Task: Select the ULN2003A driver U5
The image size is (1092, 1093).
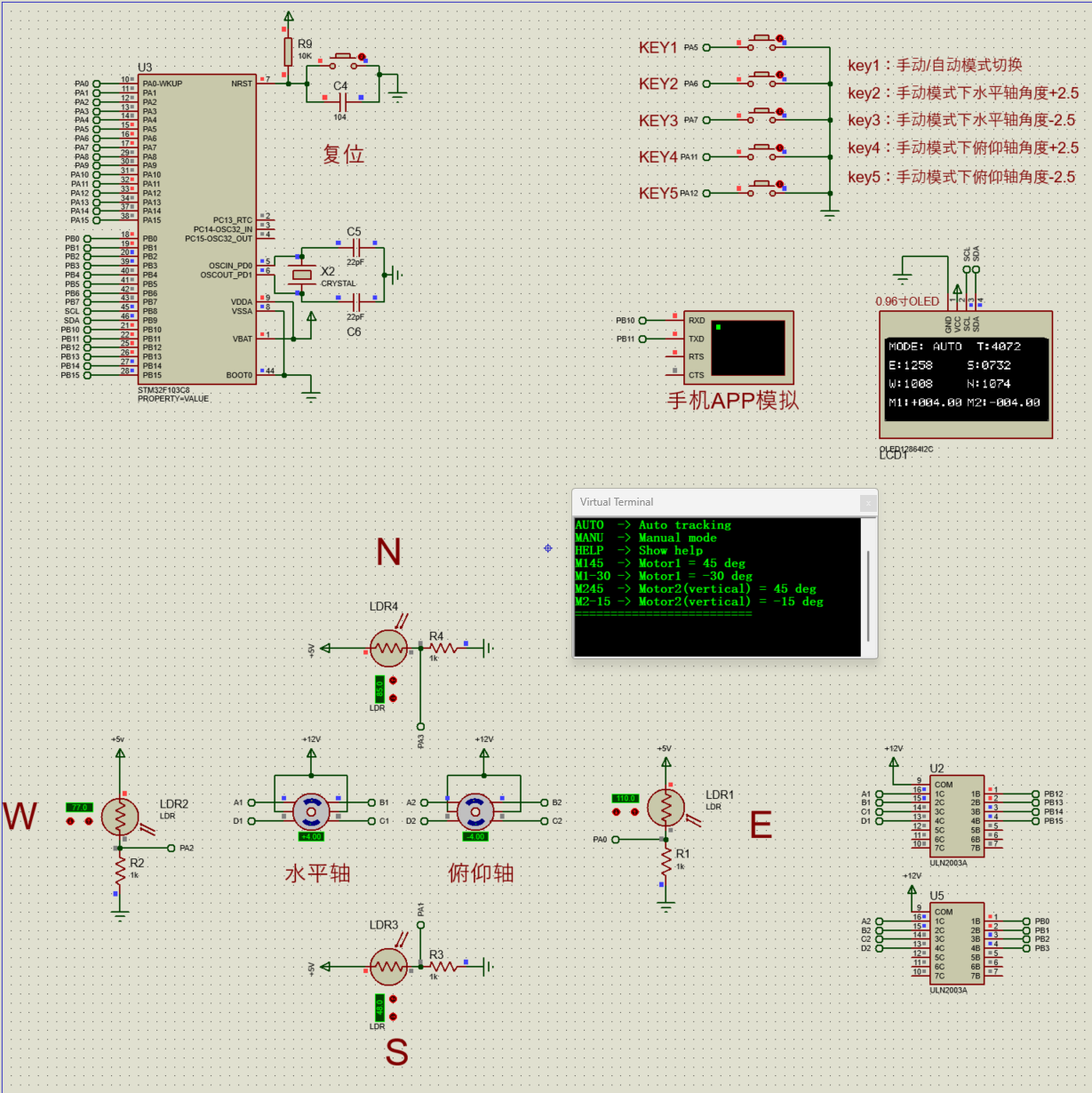Action: (x=957, y=944)
